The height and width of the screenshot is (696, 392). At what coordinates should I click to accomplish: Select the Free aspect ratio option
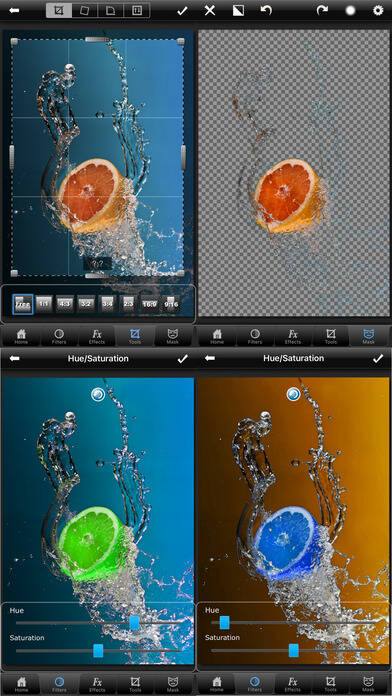pyautogui.click(x=23, y=304)
